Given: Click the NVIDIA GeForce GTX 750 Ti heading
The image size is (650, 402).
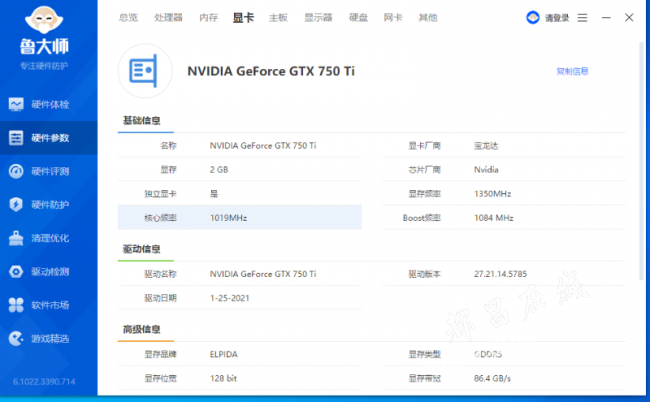Looking at the screenshot, I should pyautogui.click(x=271, y=71).
